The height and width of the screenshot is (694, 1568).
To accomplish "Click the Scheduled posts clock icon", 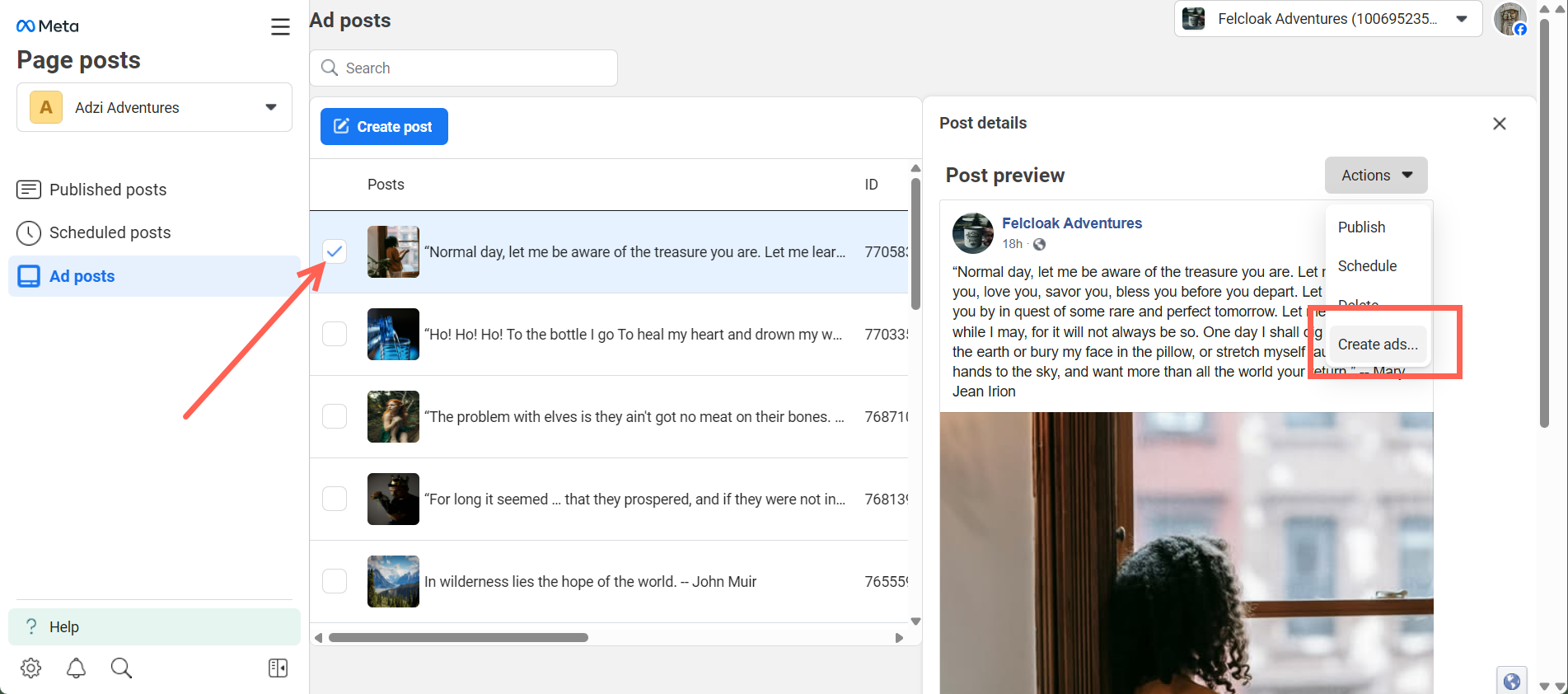I will [x=29, y=233].
